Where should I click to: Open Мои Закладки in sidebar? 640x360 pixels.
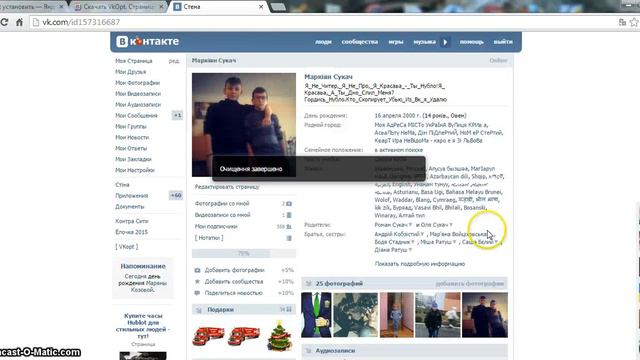click(x=133, y=160)
